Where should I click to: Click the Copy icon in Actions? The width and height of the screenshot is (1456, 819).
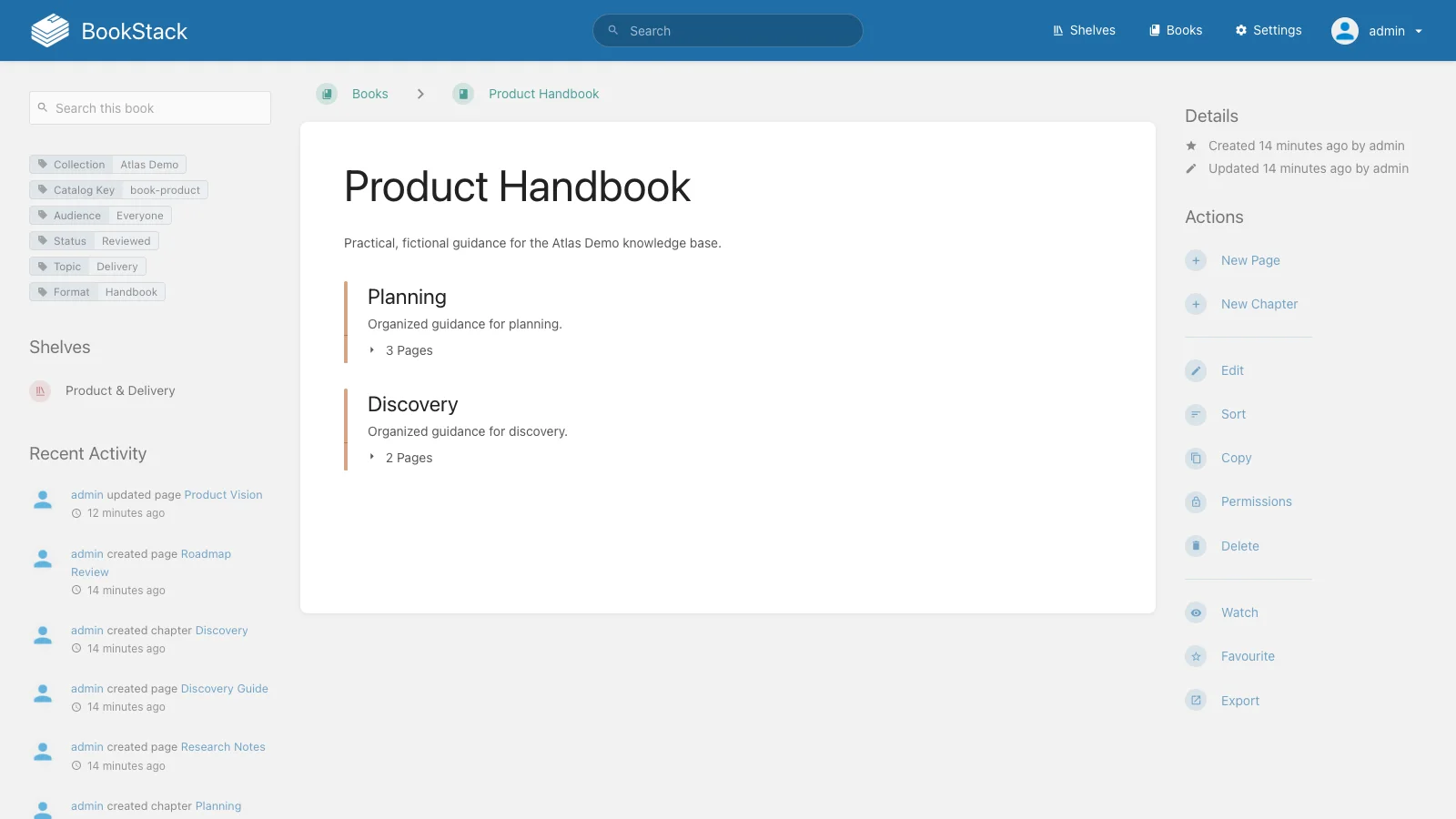point(1196,458)
